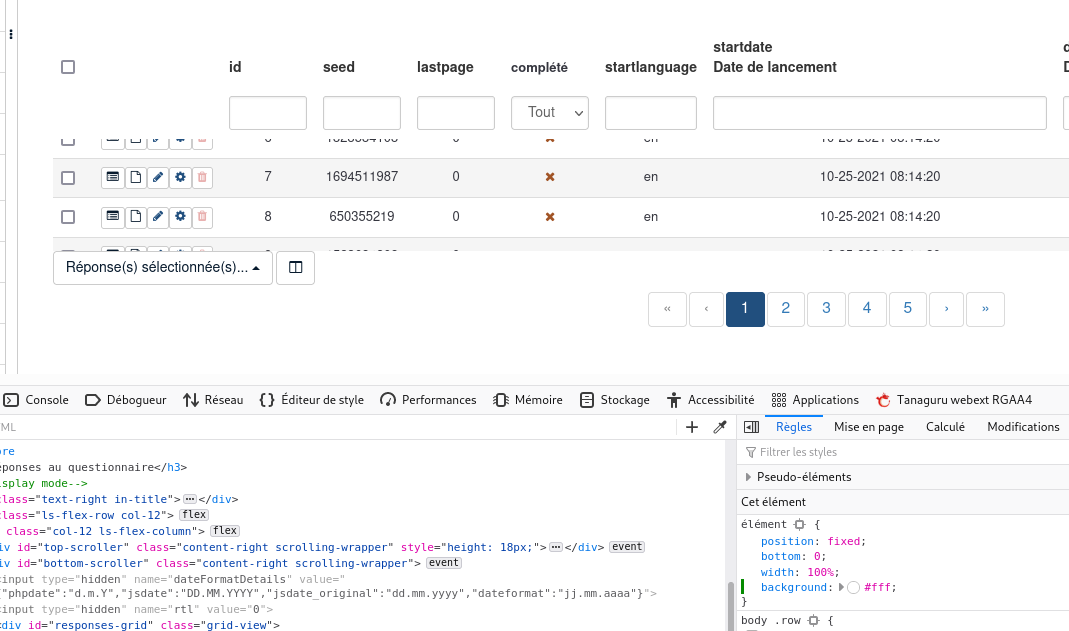
Task: Click the column layout icon button
Action: point(295,268)
